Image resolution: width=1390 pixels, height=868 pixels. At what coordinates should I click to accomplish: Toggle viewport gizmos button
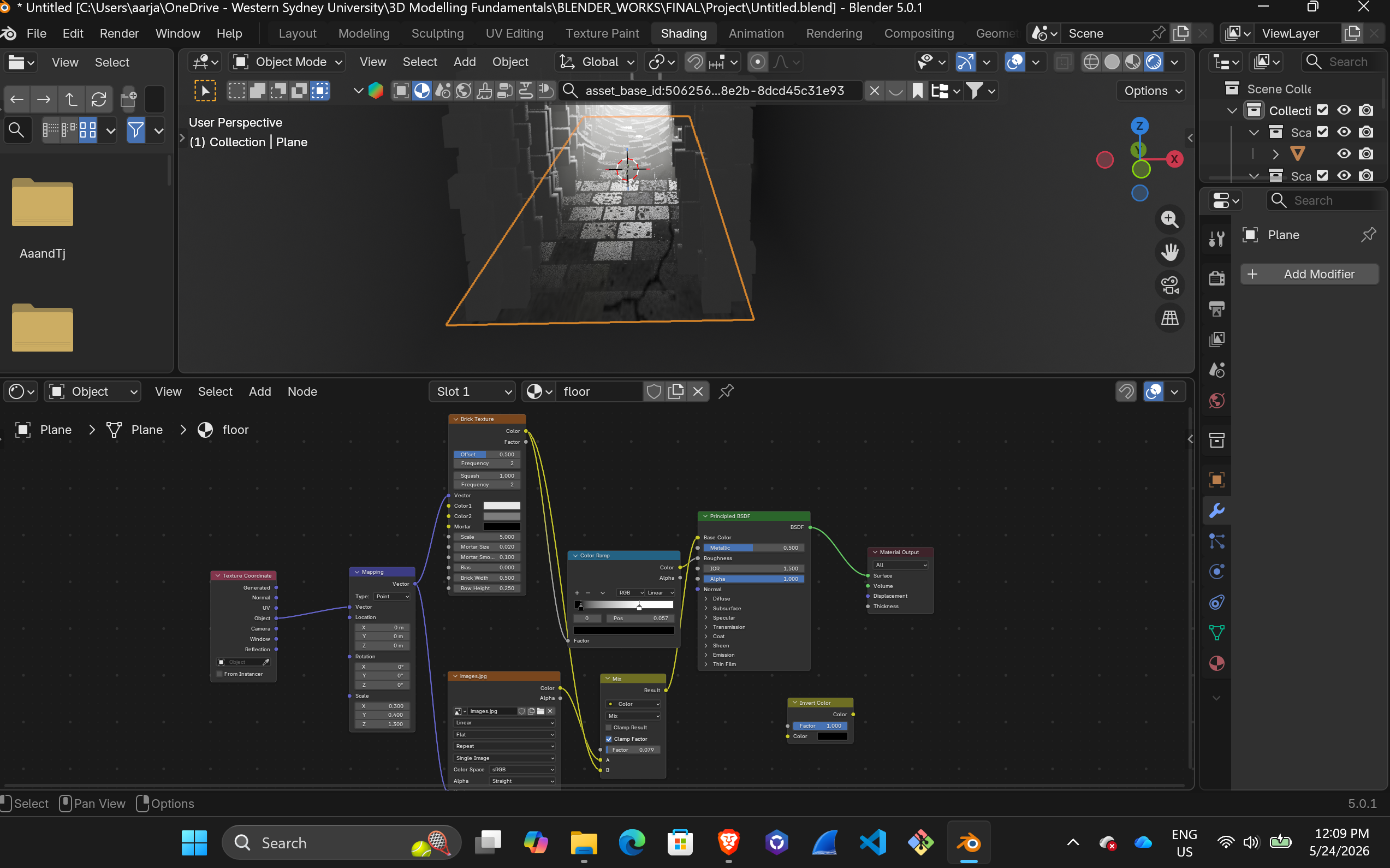(966, 62)
